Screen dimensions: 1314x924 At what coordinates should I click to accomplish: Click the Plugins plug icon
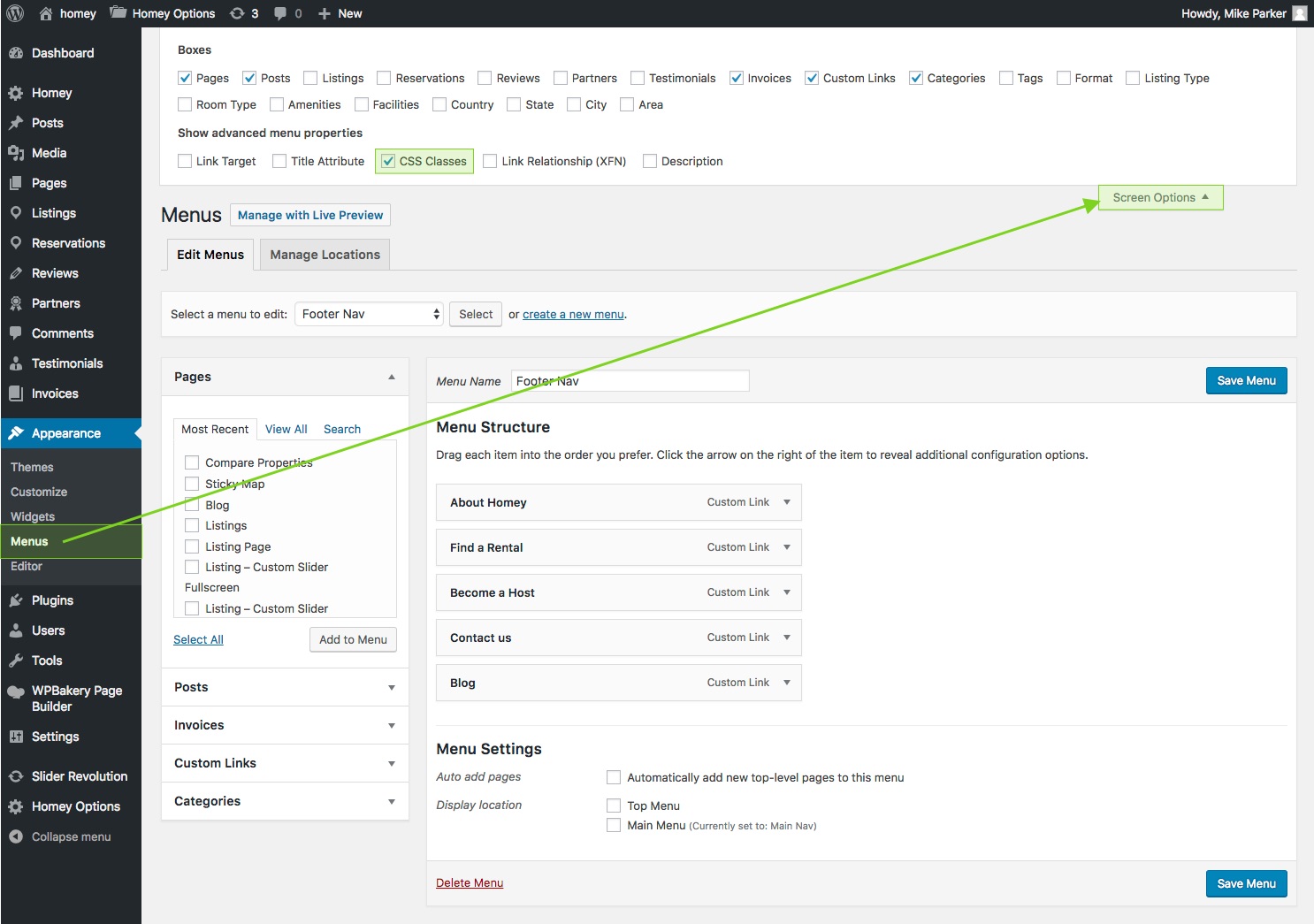16,600
